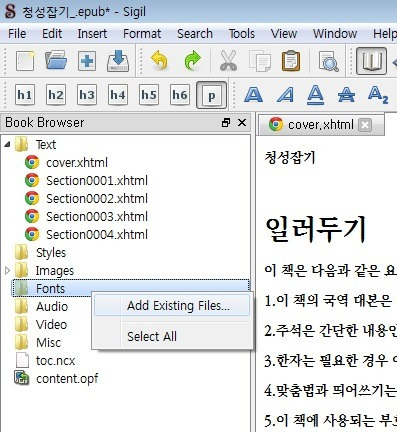Save the book with the download-drive icon
The image size is (397, 432).
[x=118, y=61]
